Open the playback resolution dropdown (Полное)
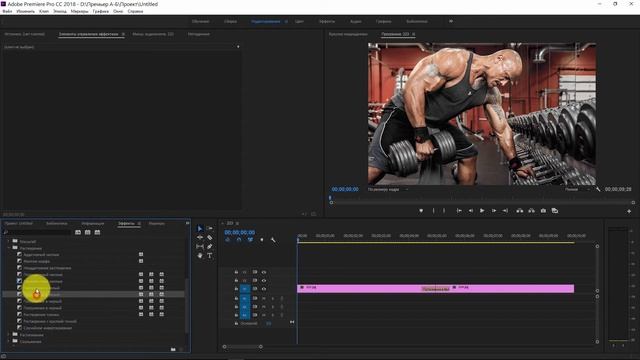The width and height of the screenshot is (640, 360). (x=577, y=189)
